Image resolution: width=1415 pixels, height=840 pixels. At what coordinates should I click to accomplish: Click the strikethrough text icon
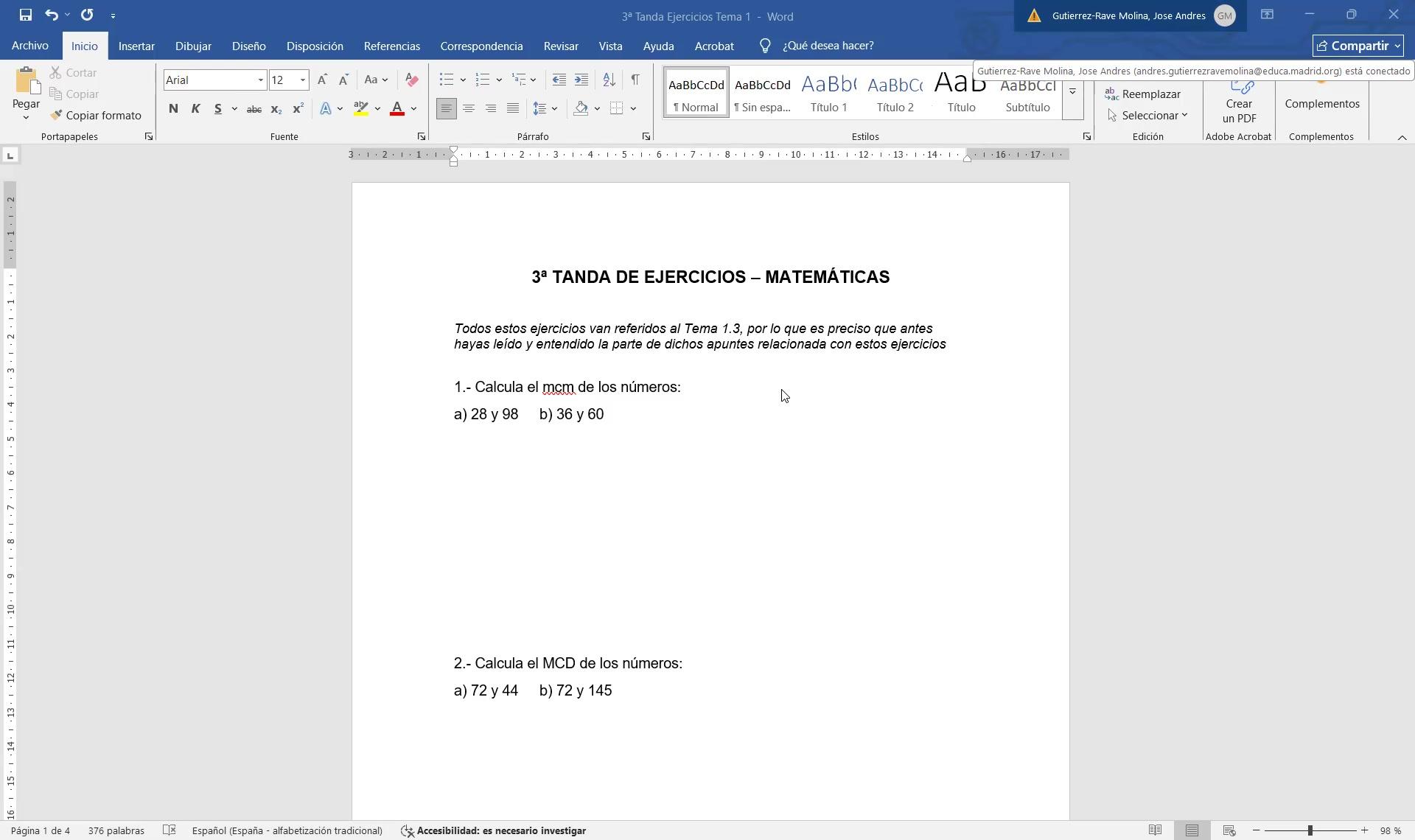tap(254, 109)
